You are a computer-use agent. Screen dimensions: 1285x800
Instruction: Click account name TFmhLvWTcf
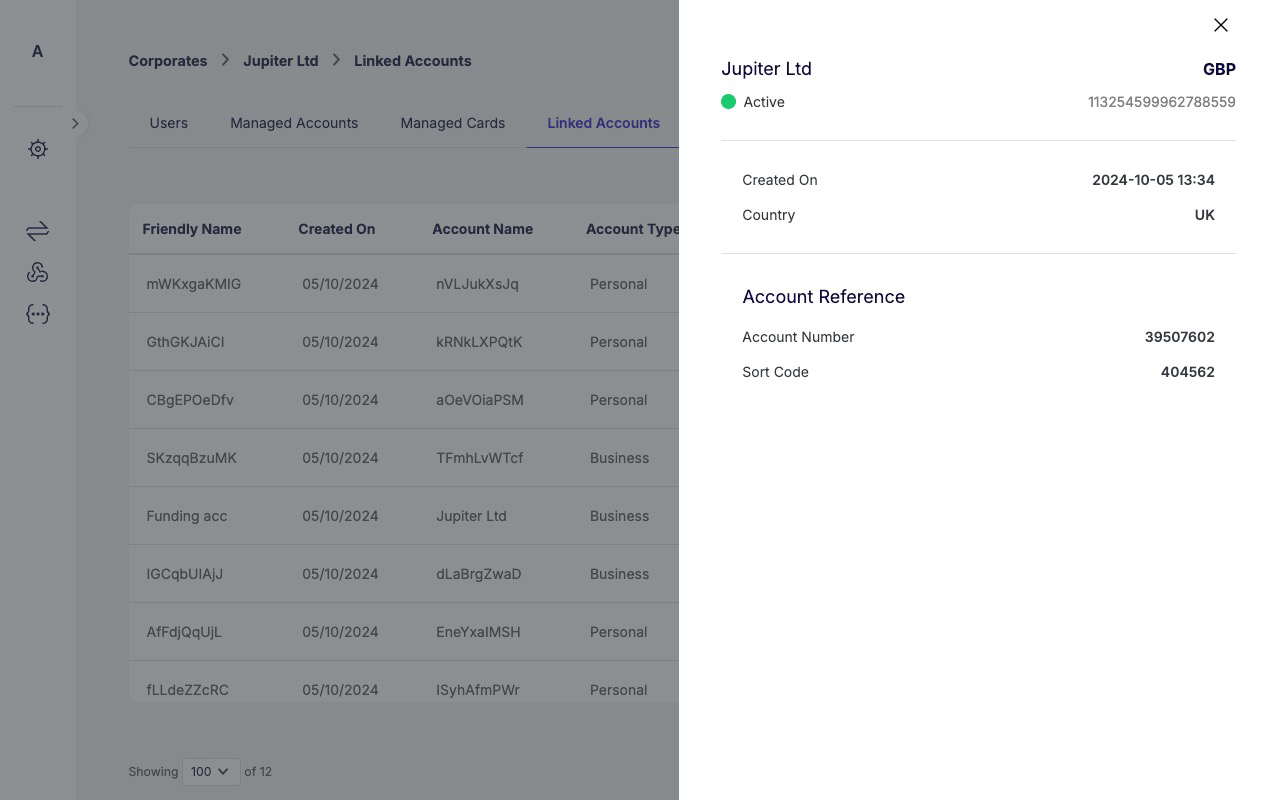pos(480,458)
